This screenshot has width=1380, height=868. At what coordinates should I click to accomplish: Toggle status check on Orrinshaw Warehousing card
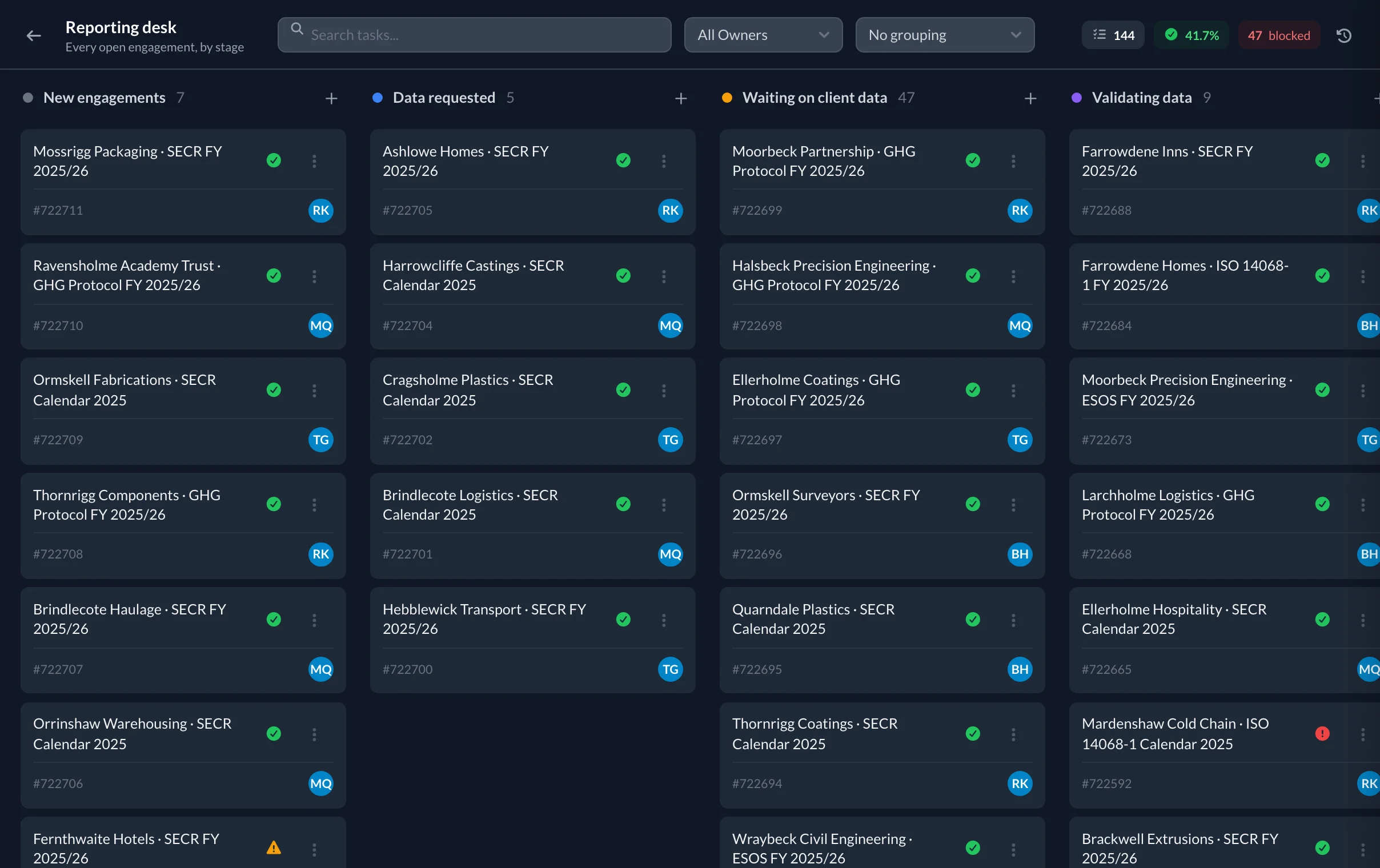click(x=274, y=733)
